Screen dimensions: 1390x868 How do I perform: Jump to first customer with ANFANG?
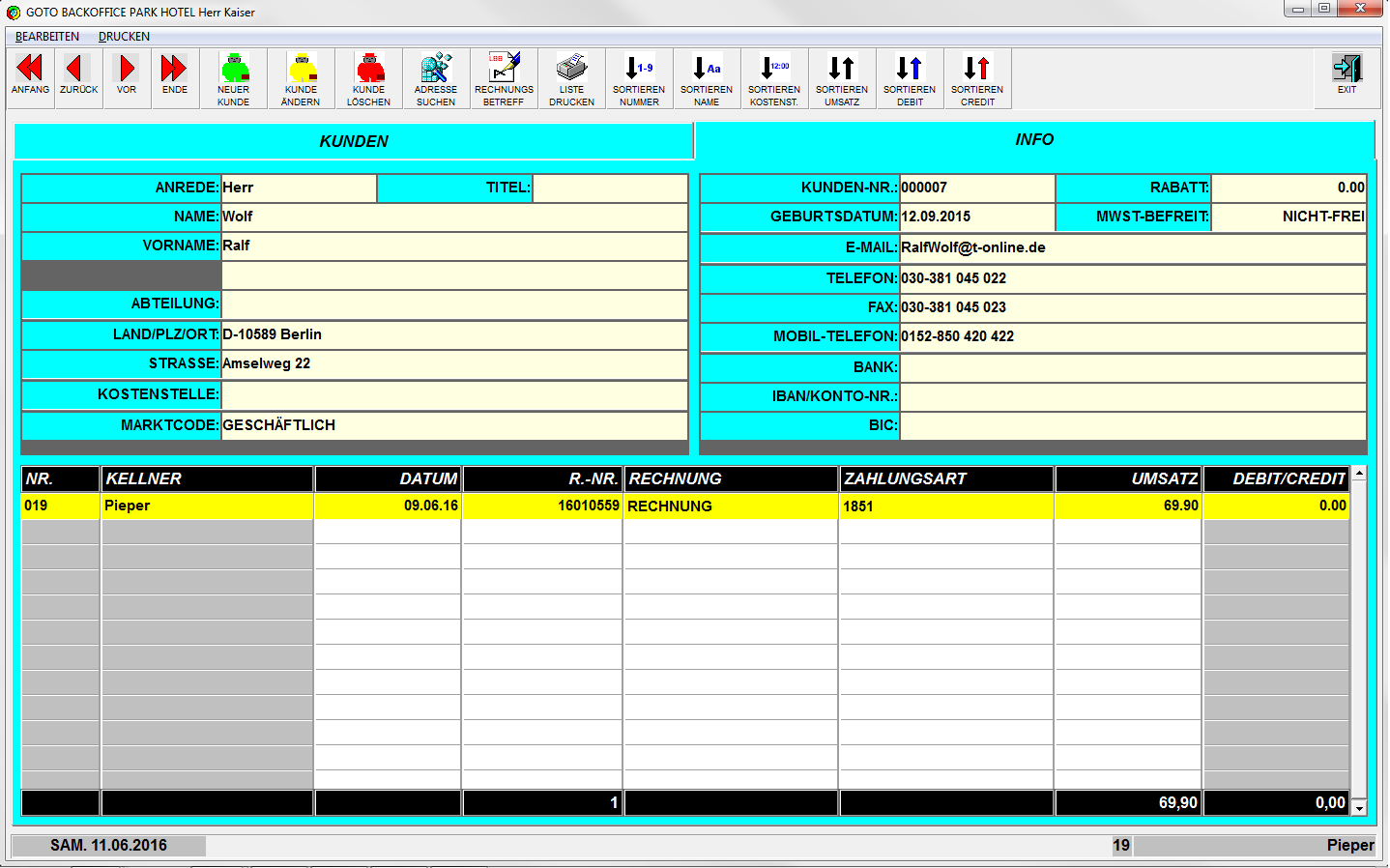pos(30,77)
